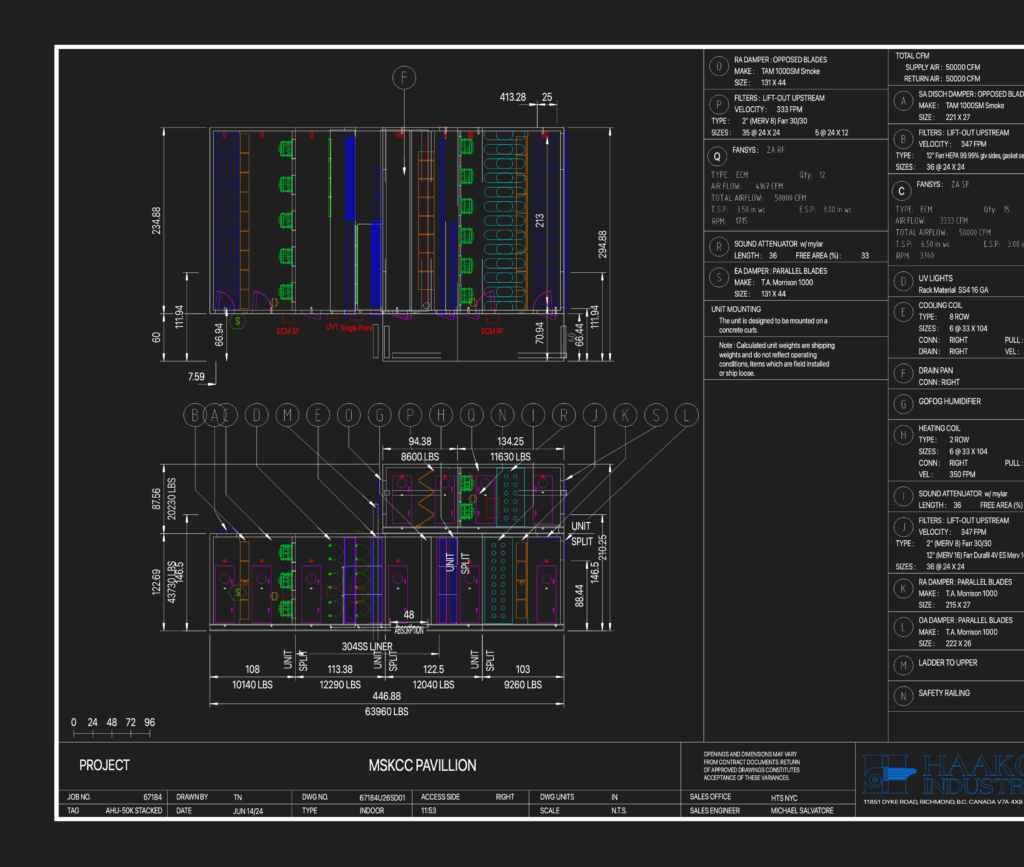Click legend bubble B beside HEPA filters
1024x867 pixels.
[903, 138]
